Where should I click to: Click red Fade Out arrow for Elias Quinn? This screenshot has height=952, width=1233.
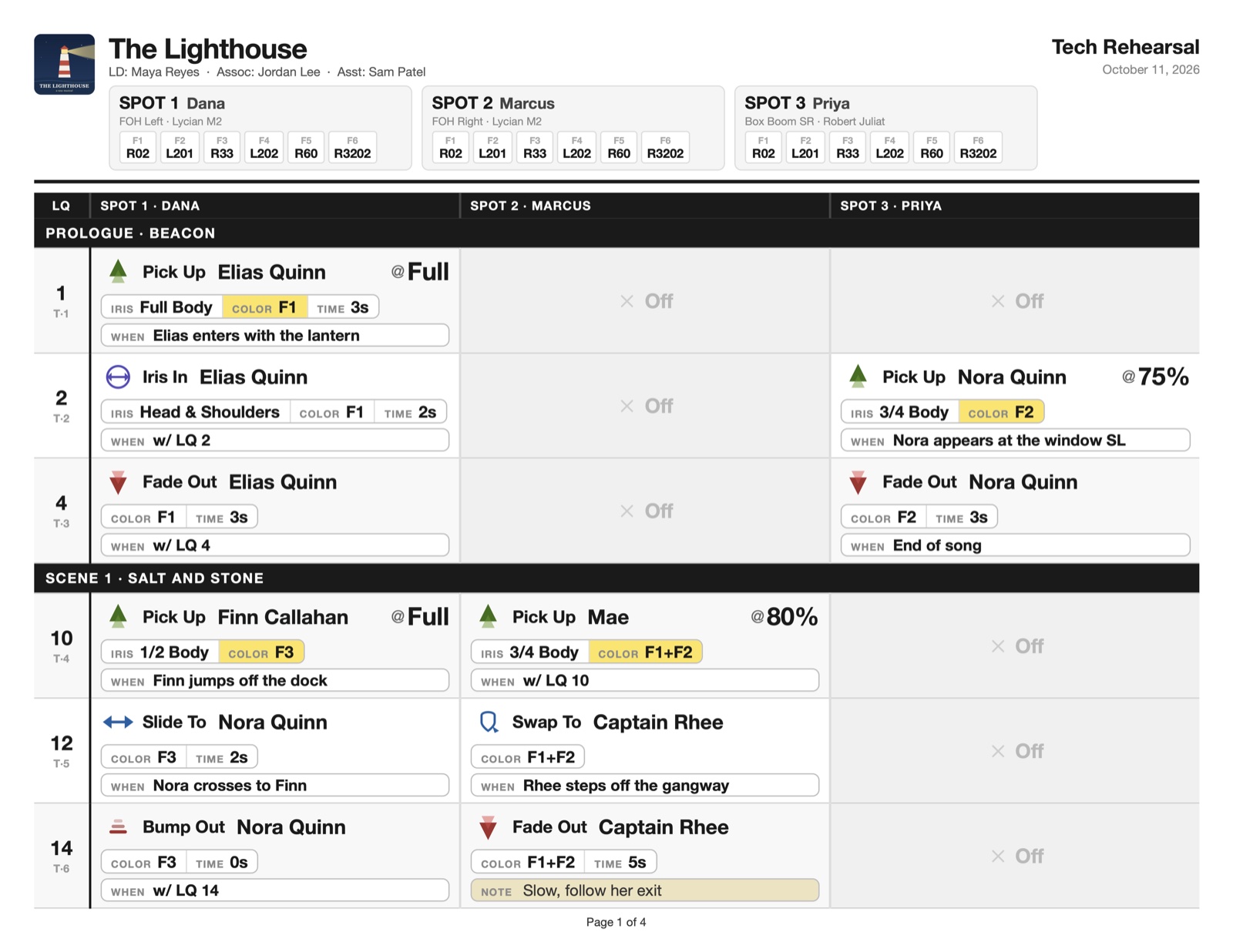(x=118, y=482)
